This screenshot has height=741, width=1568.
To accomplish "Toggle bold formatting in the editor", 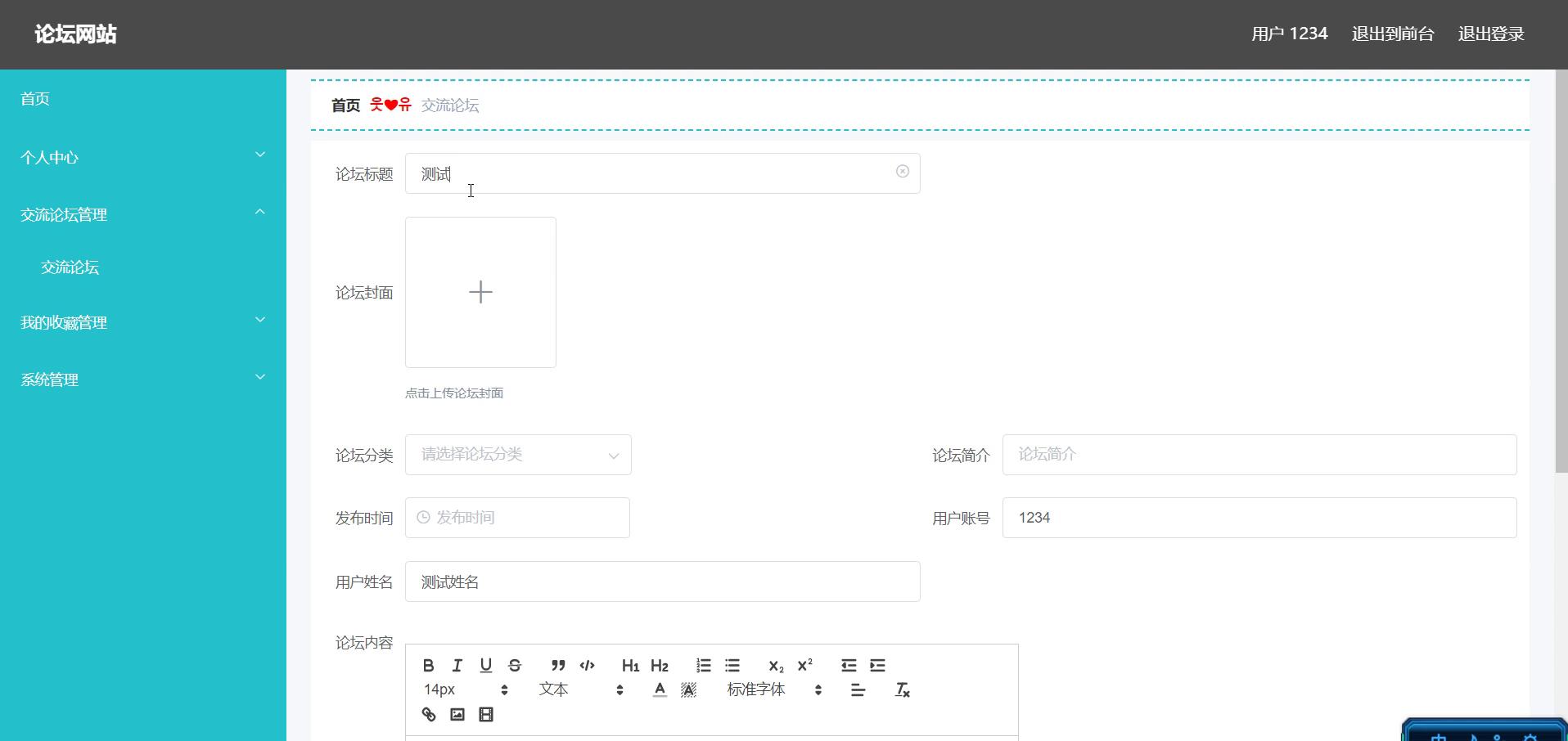I will click(x=429, y=665).
